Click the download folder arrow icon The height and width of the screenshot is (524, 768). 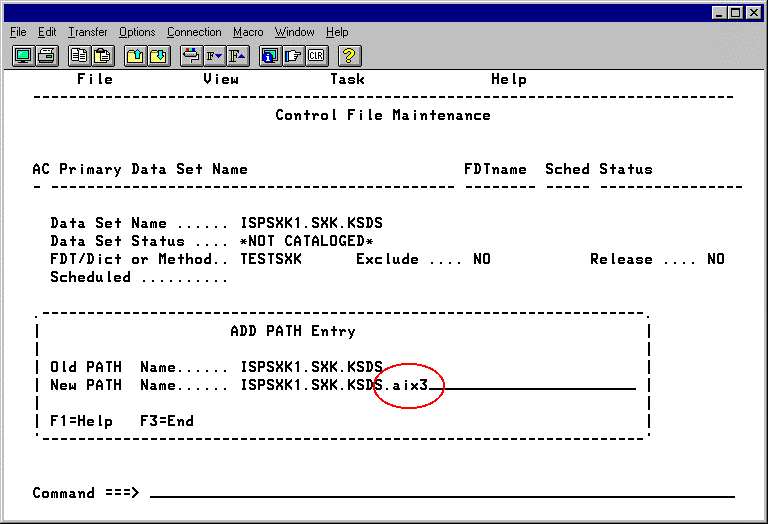pyautogui.click(x=158, y=56)
